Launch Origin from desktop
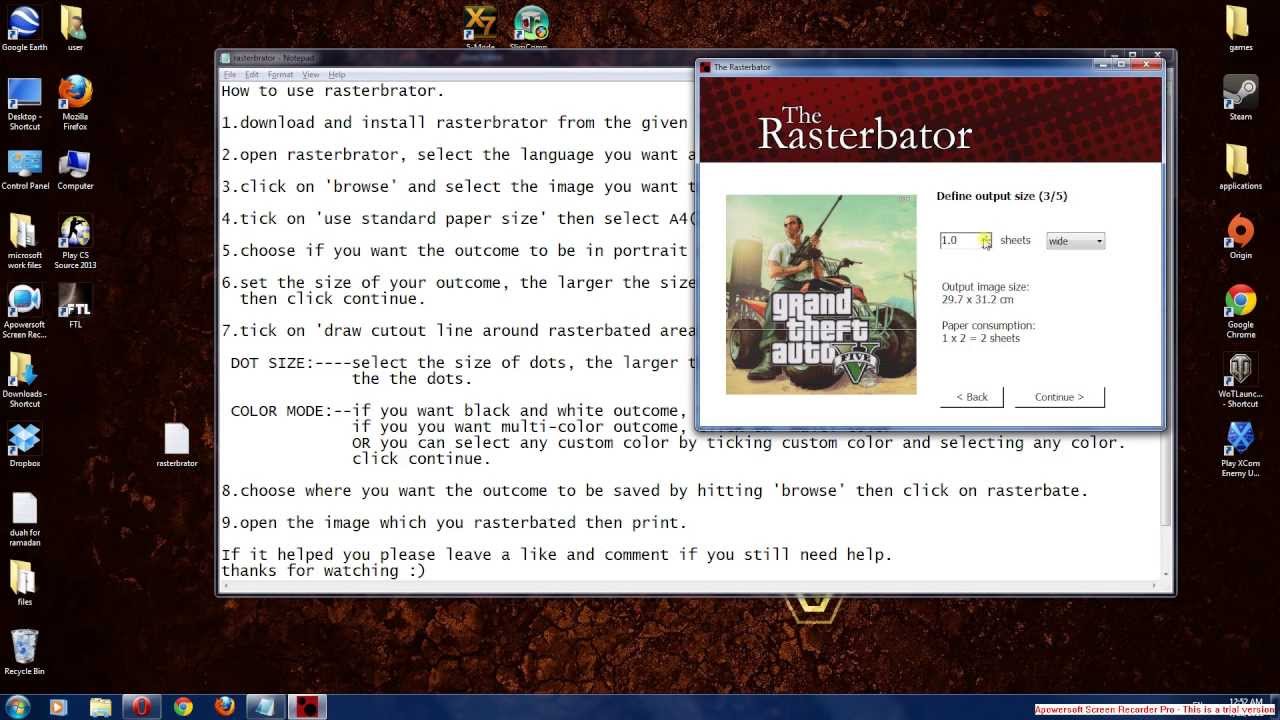 (1240, 237)
